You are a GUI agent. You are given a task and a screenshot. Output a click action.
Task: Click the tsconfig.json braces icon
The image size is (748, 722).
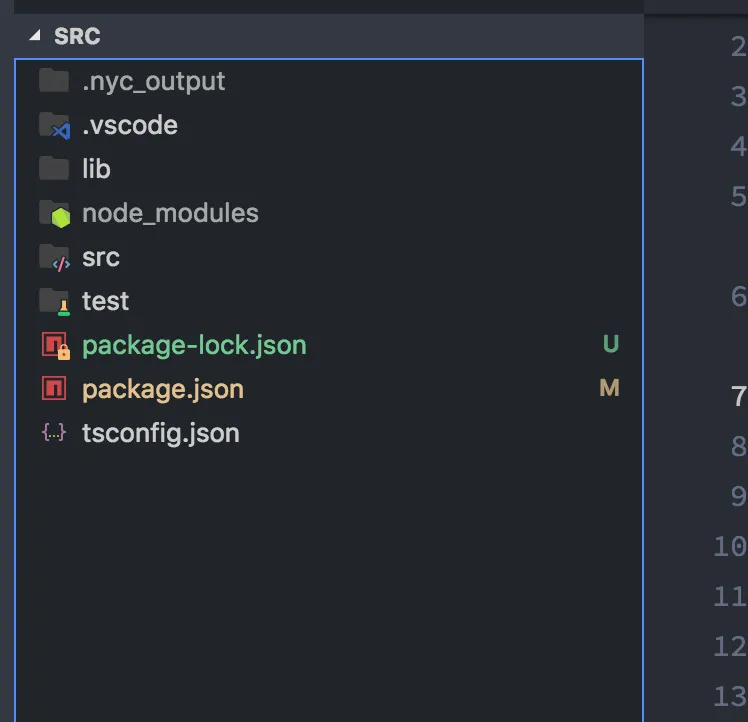tap(53, 433)
